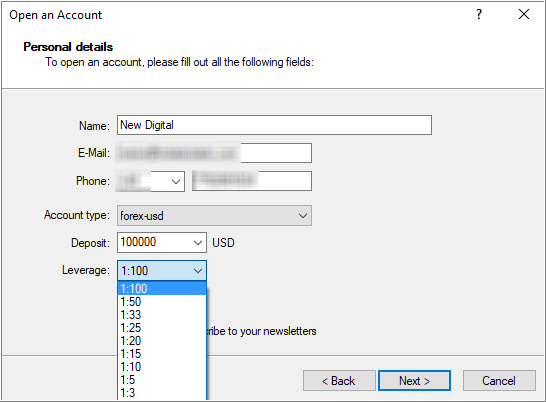Click the Next button
Viewport: 546px width, 402px height.
(414, 380)
